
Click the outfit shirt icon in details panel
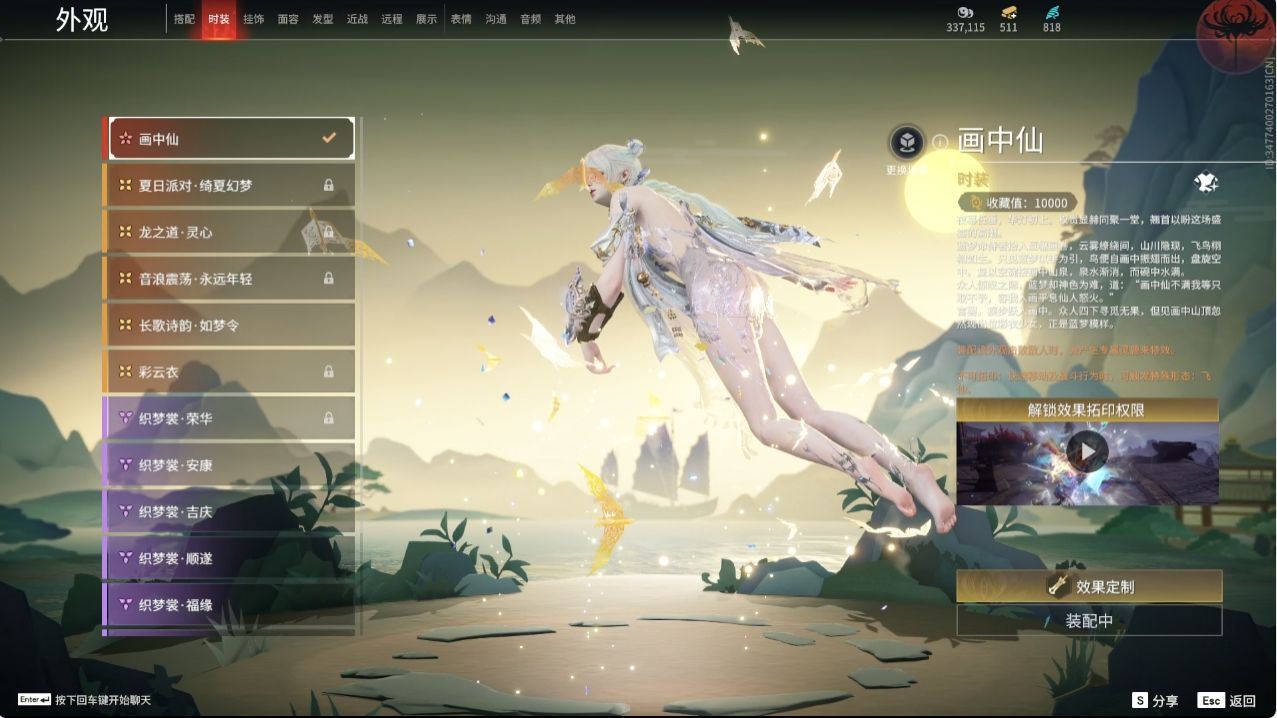coord(1205,182)
